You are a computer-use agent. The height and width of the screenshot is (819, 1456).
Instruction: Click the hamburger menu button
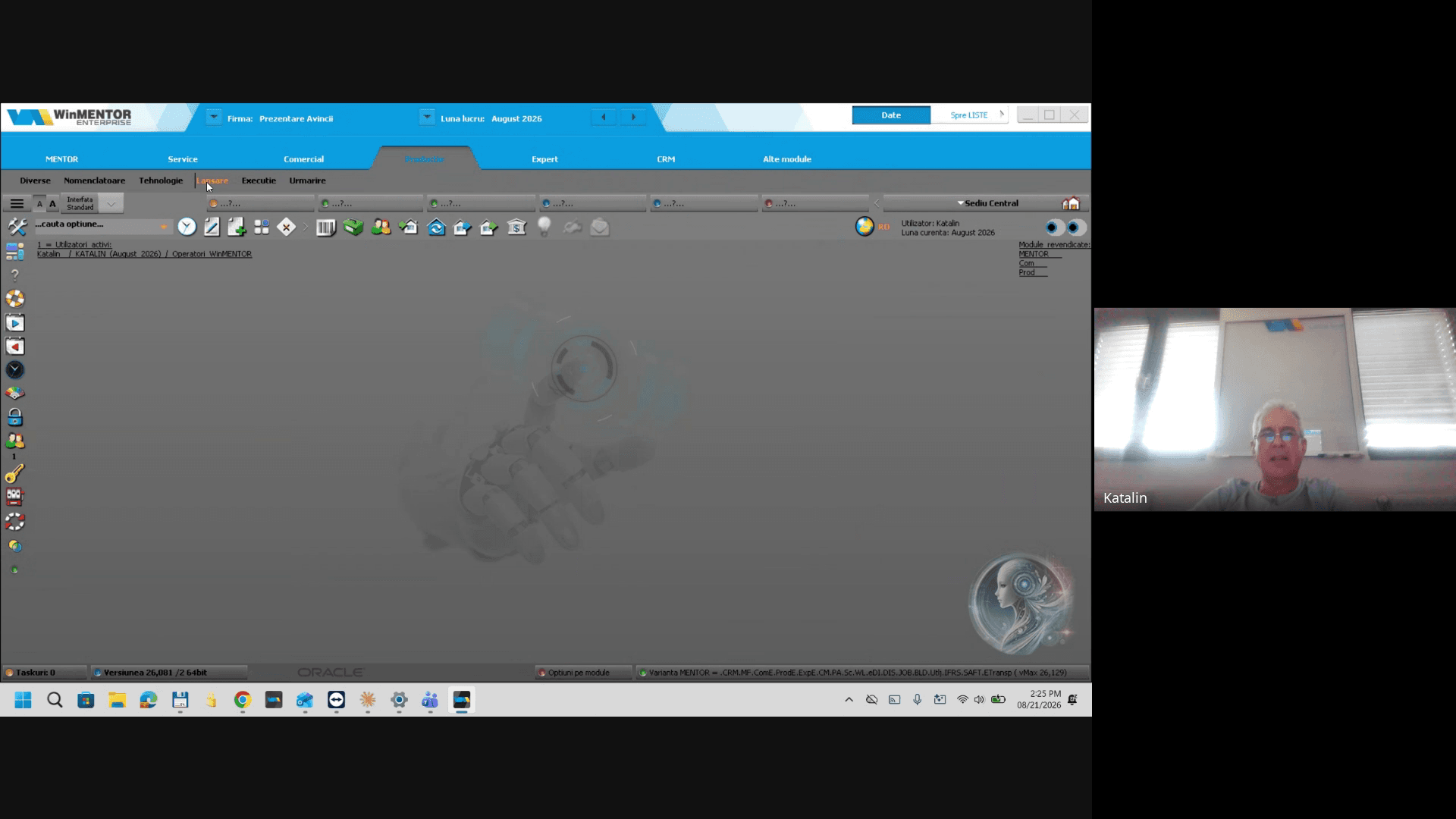(x=17, y=203)
